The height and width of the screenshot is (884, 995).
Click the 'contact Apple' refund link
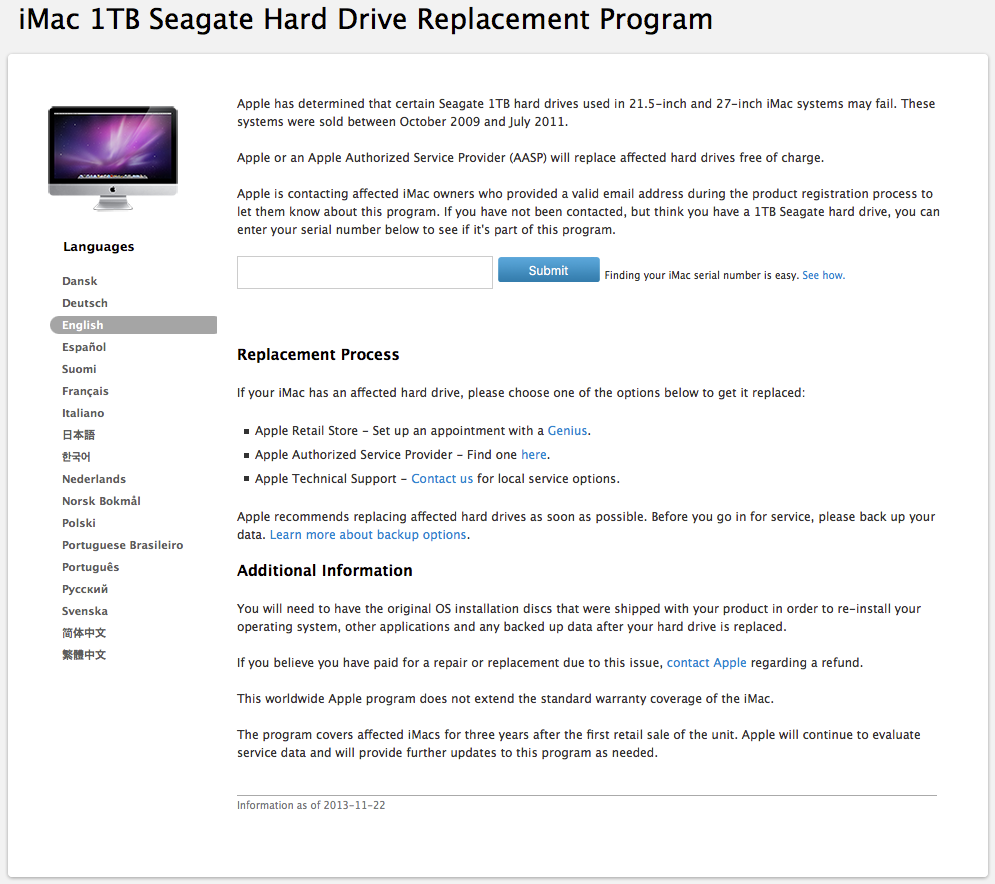click(706, 663)
